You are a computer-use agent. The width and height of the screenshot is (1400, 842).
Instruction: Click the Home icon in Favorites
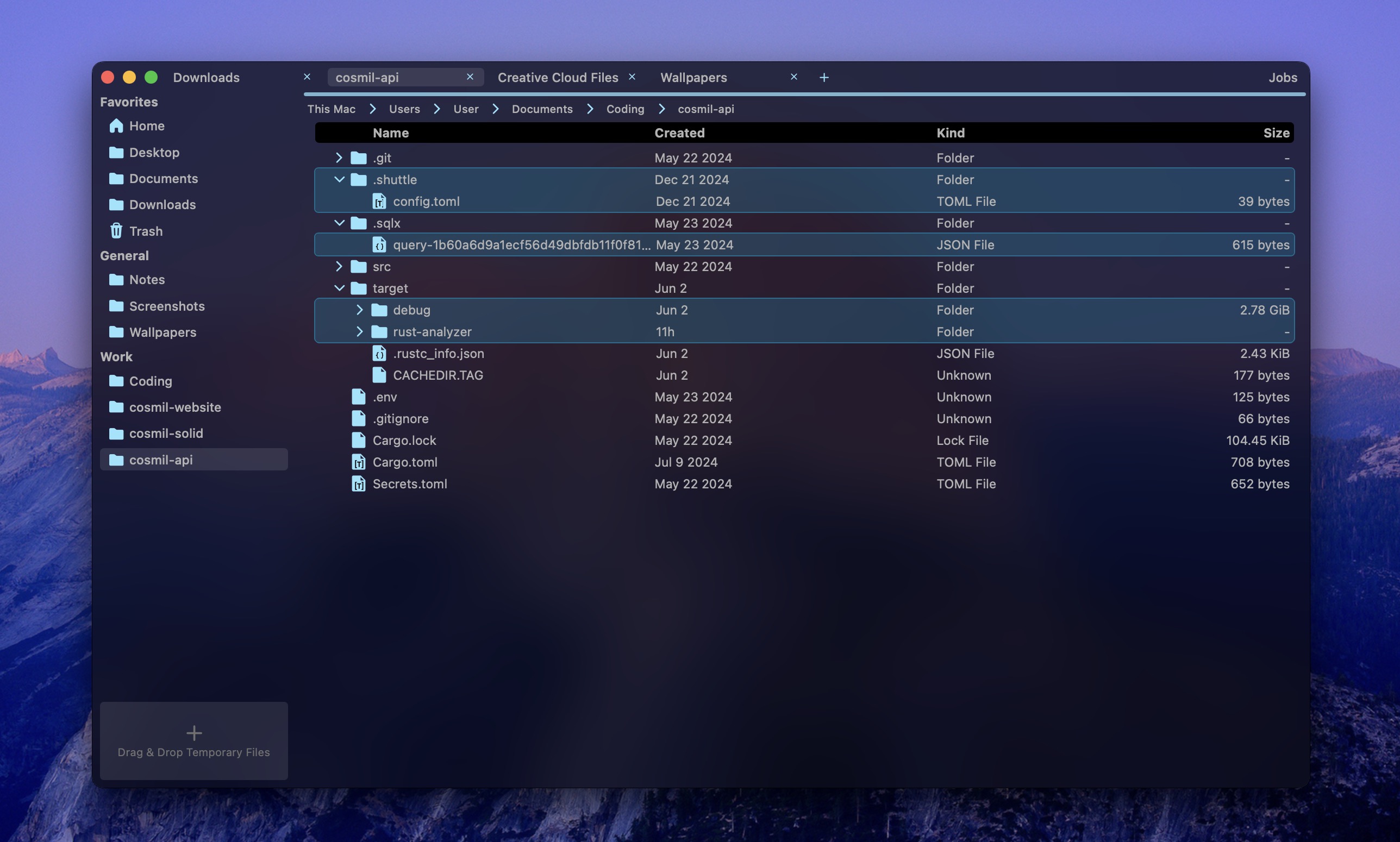pos(116,126)
